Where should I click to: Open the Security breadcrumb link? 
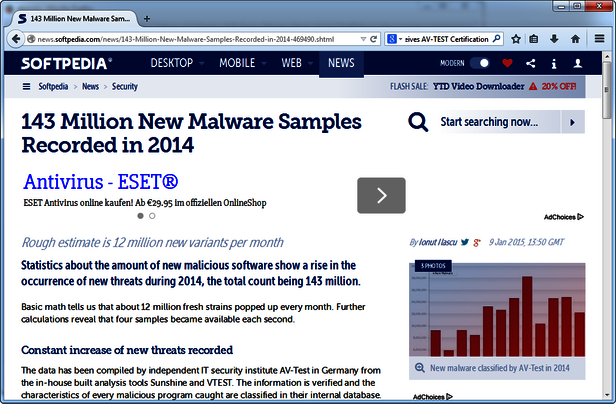coord(124,87)
